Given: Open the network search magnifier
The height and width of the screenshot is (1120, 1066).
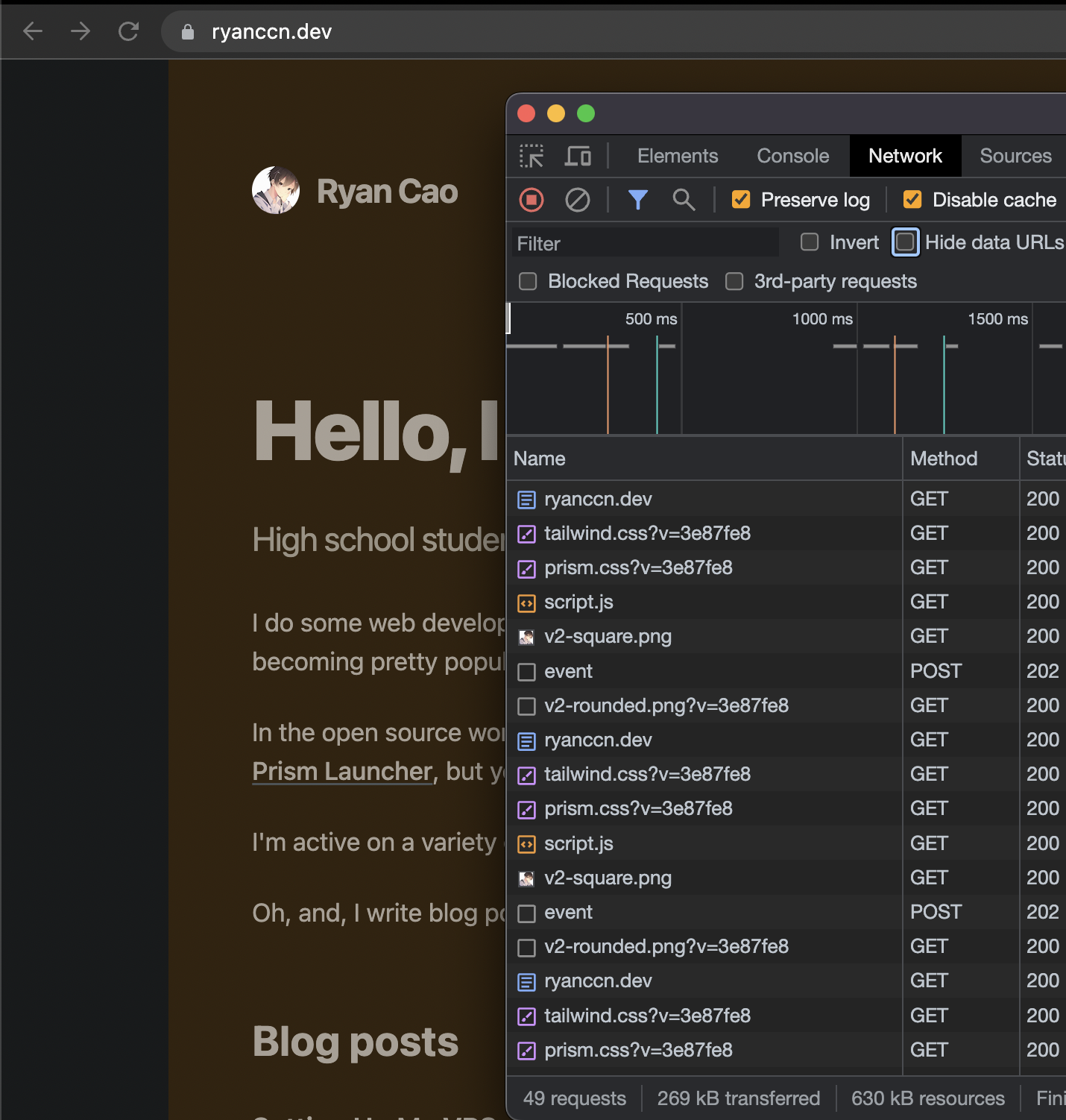Looking at the screenshot, I should pyautogui.click(x=684, y=200).
